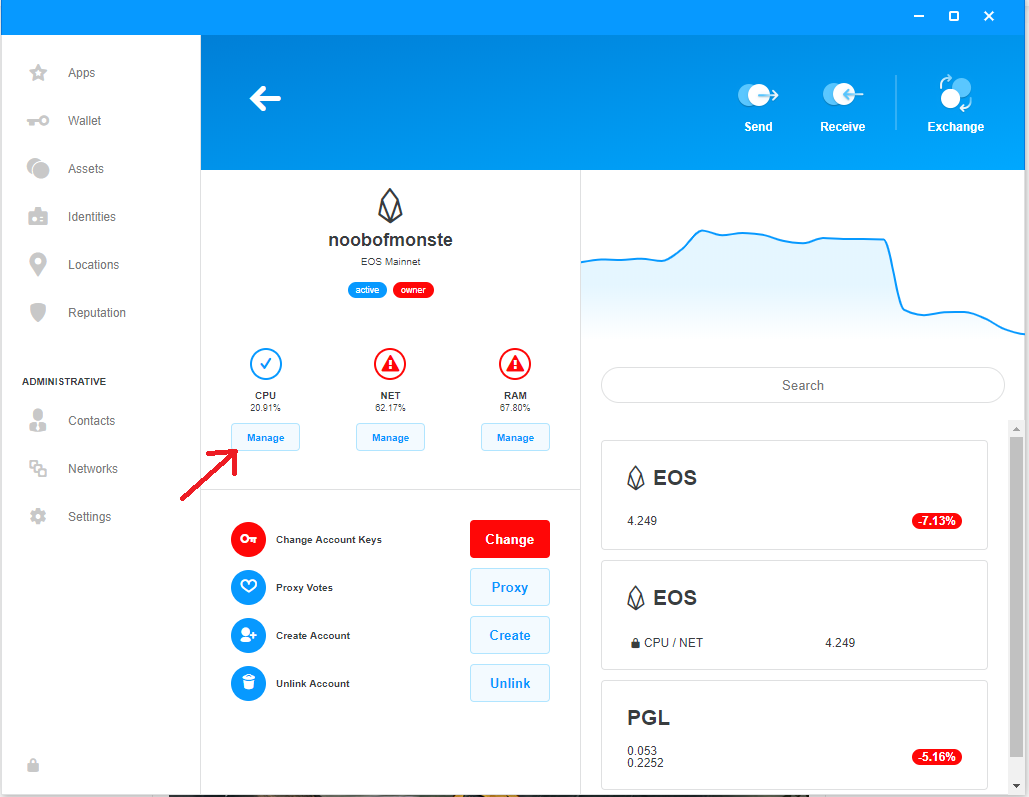The width and height of the screenshot is (1029, 797).
Task: Click scrollbar down arrow in token list
Action: point(1016,785)
